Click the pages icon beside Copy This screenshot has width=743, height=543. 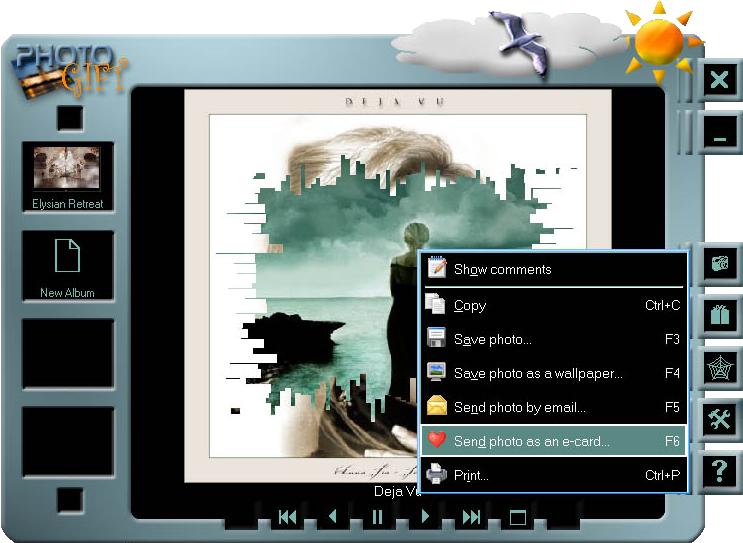[435, 304]
